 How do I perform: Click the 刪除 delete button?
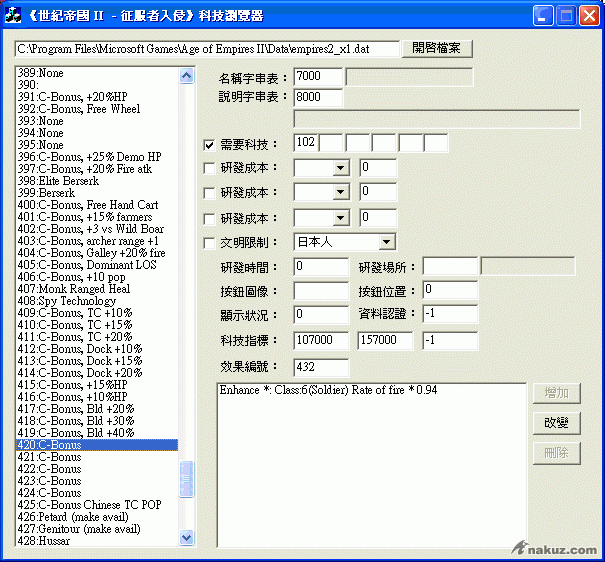click(556, 453)
